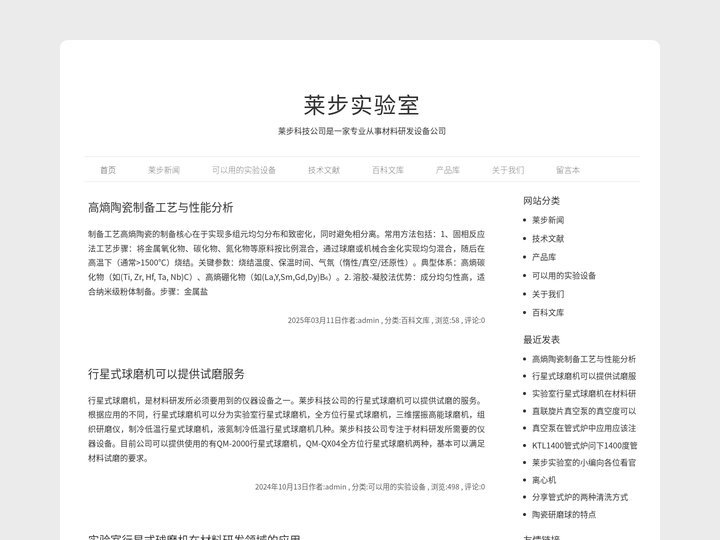Click 可以用的实验设备 in sidebar categories
Screen dimensions: 720x540
click(564, 276)
